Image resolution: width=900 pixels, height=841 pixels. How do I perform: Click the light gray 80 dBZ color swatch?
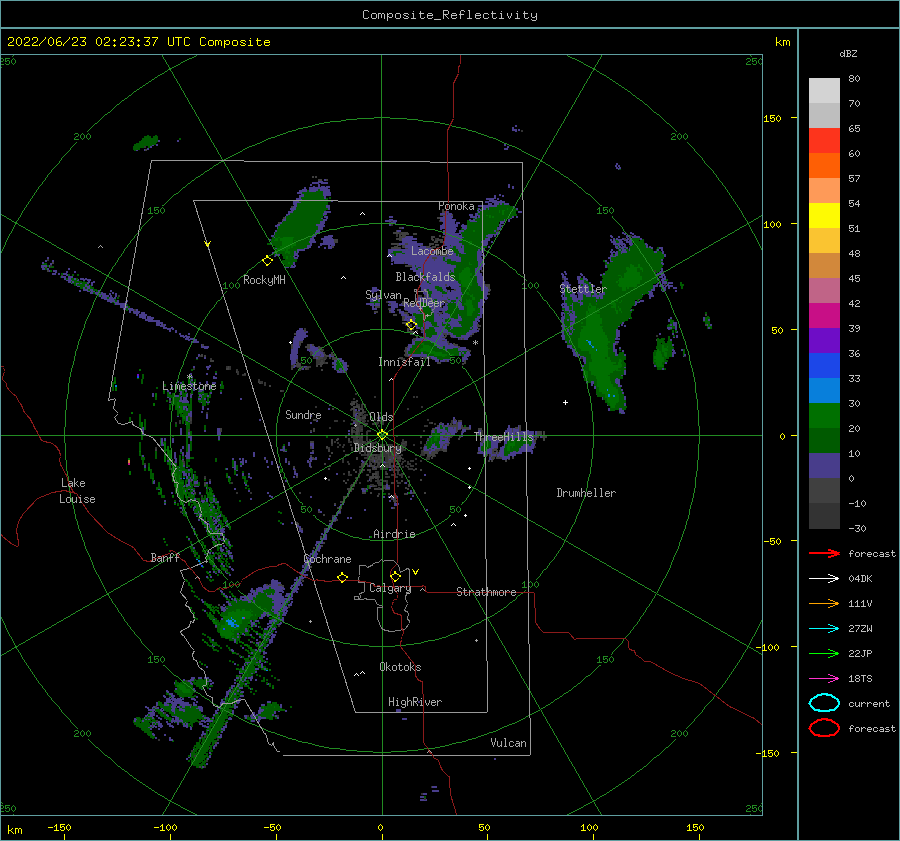click(x=824, y=90)
